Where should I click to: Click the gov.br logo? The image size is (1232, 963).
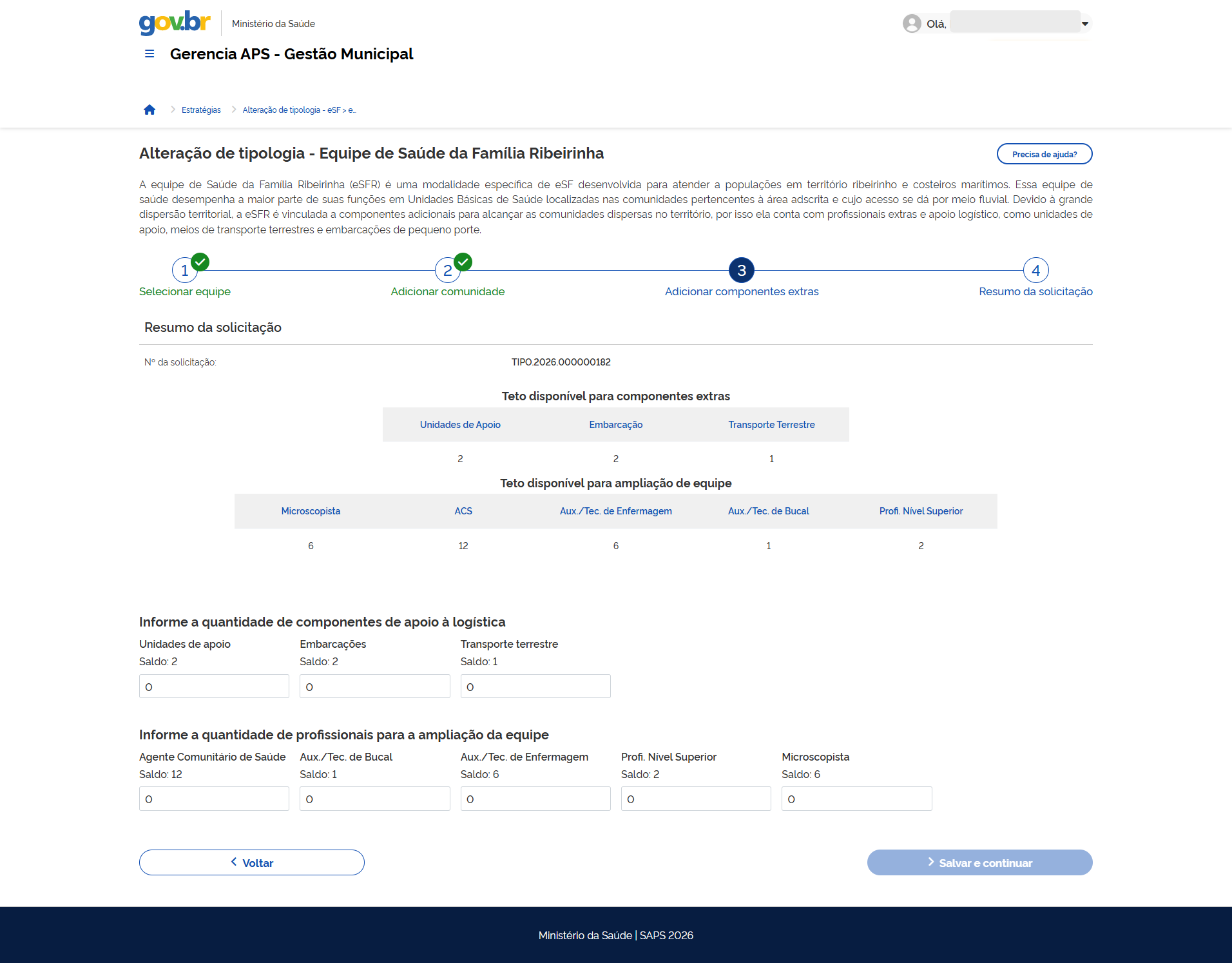(x=175, y=23)
